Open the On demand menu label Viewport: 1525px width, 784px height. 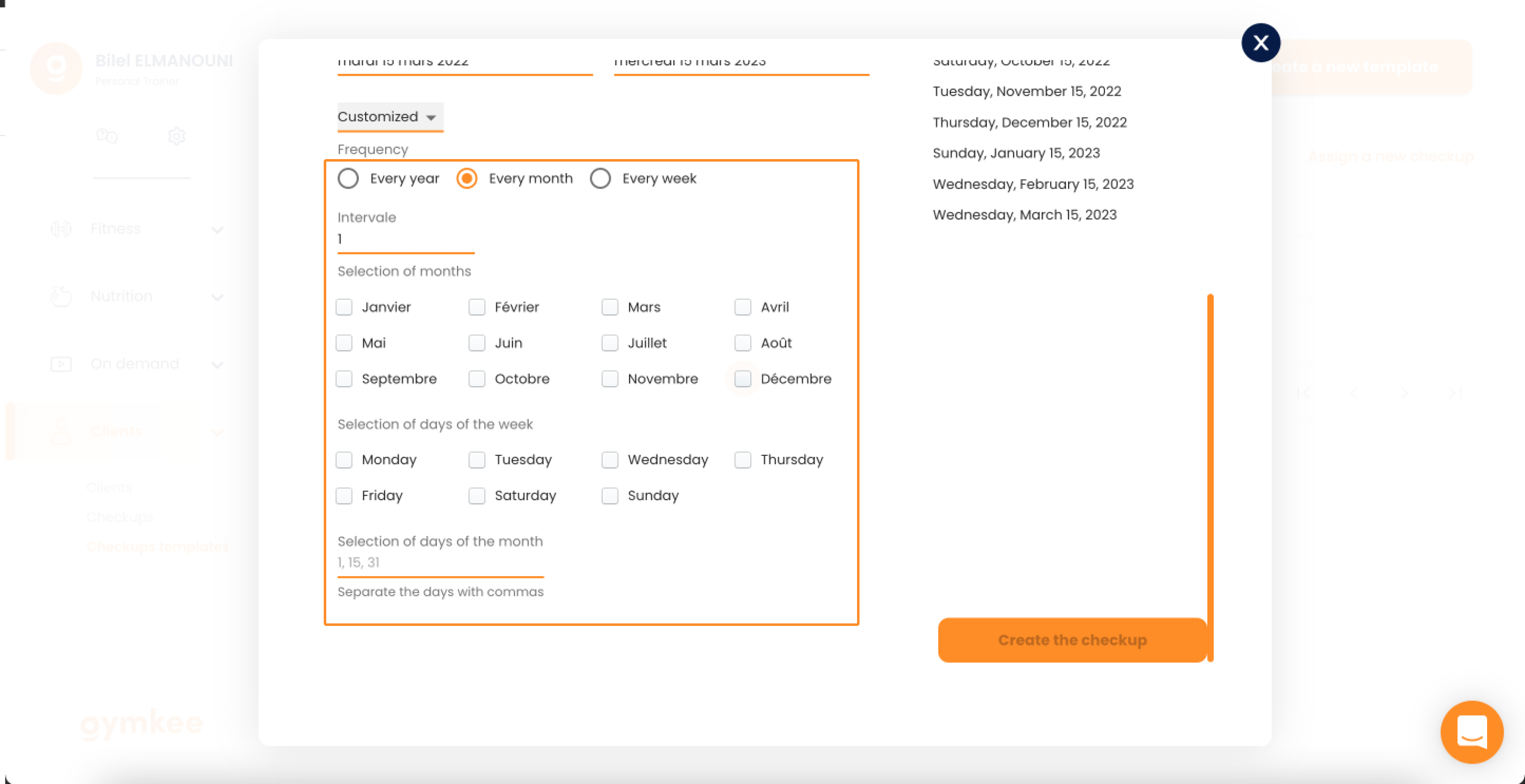[x=134, y=364]
